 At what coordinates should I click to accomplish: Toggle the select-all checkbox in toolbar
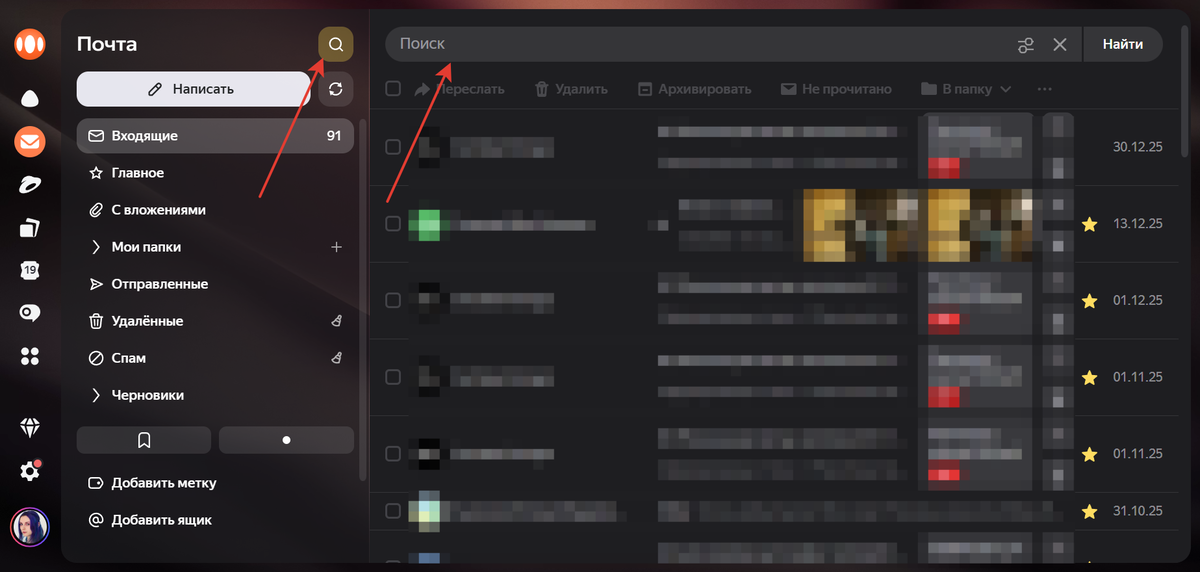point(393,89)
